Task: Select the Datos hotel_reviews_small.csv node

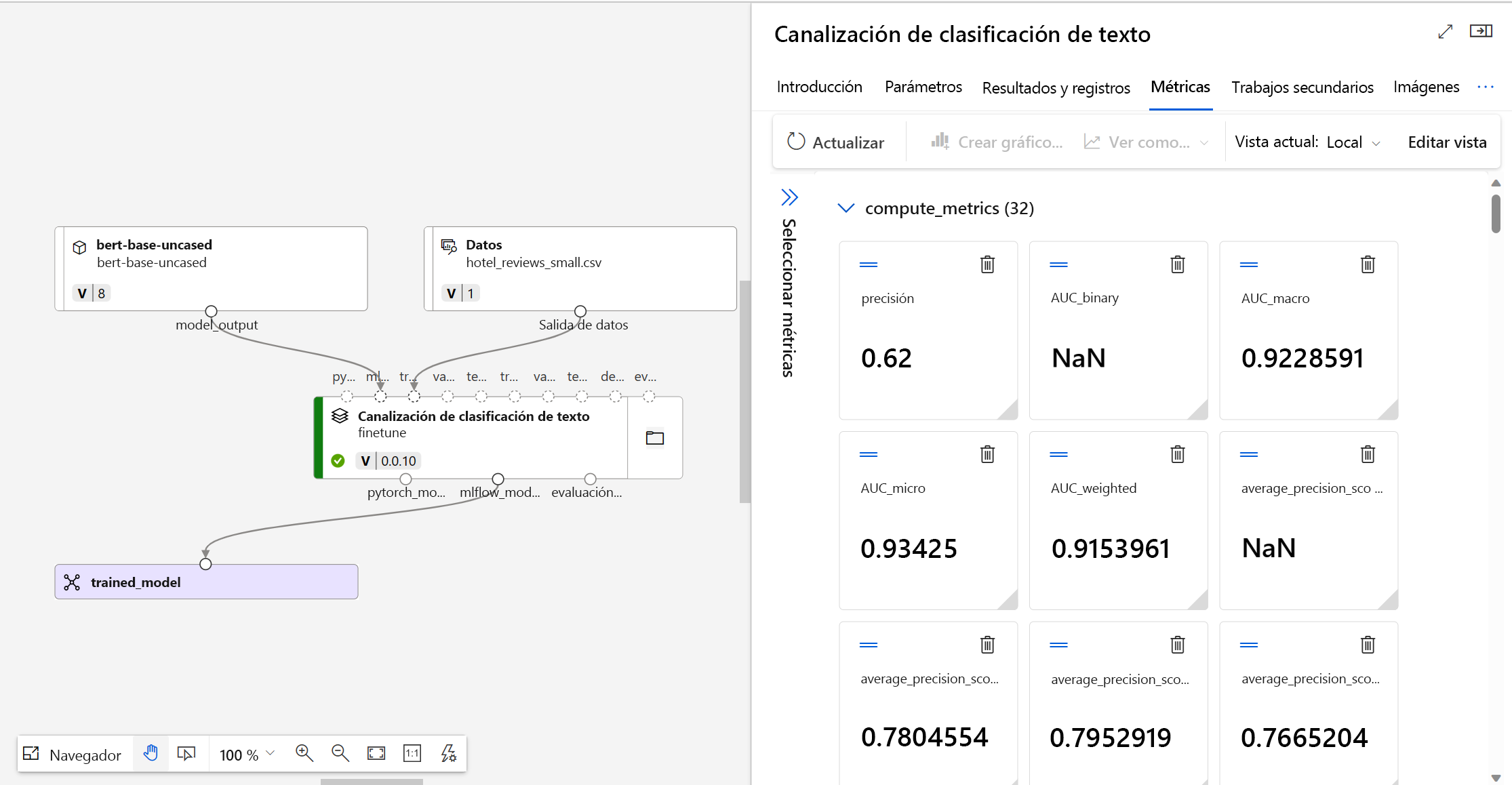Action: [x=580, y=268]
